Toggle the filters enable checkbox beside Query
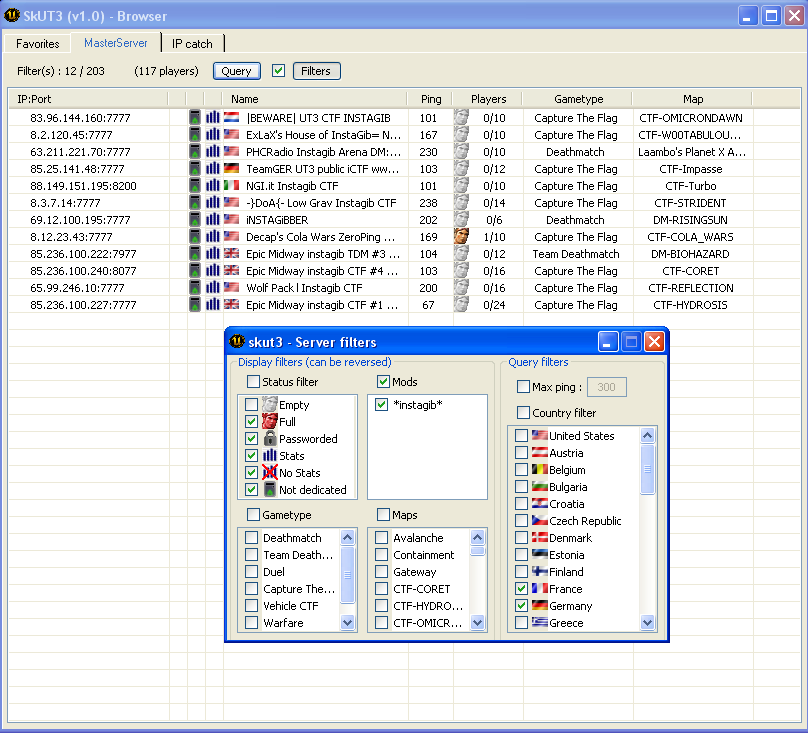808x733 pixels. click(278, 71)
